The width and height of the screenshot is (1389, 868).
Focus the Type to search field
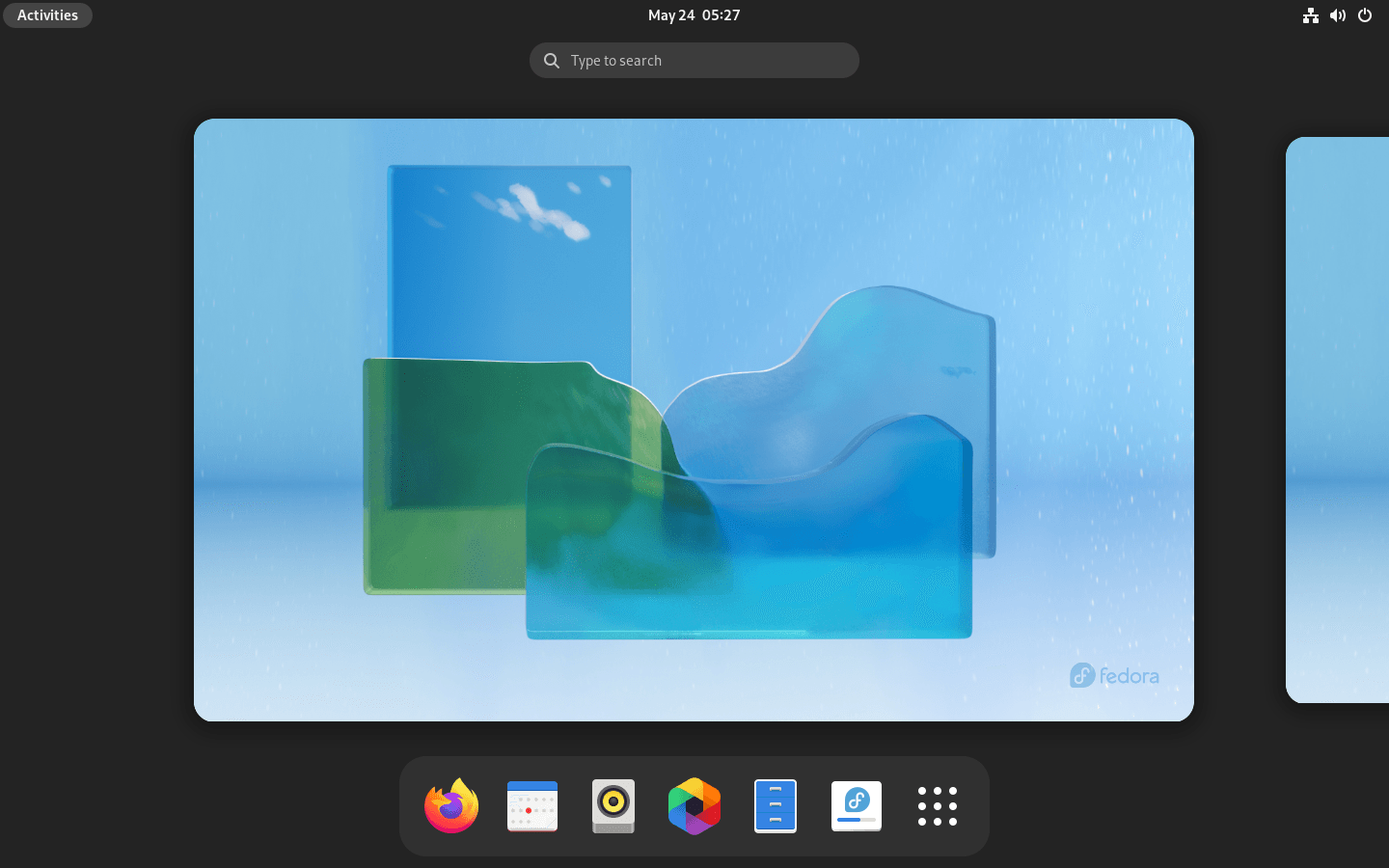coord(694,60)
